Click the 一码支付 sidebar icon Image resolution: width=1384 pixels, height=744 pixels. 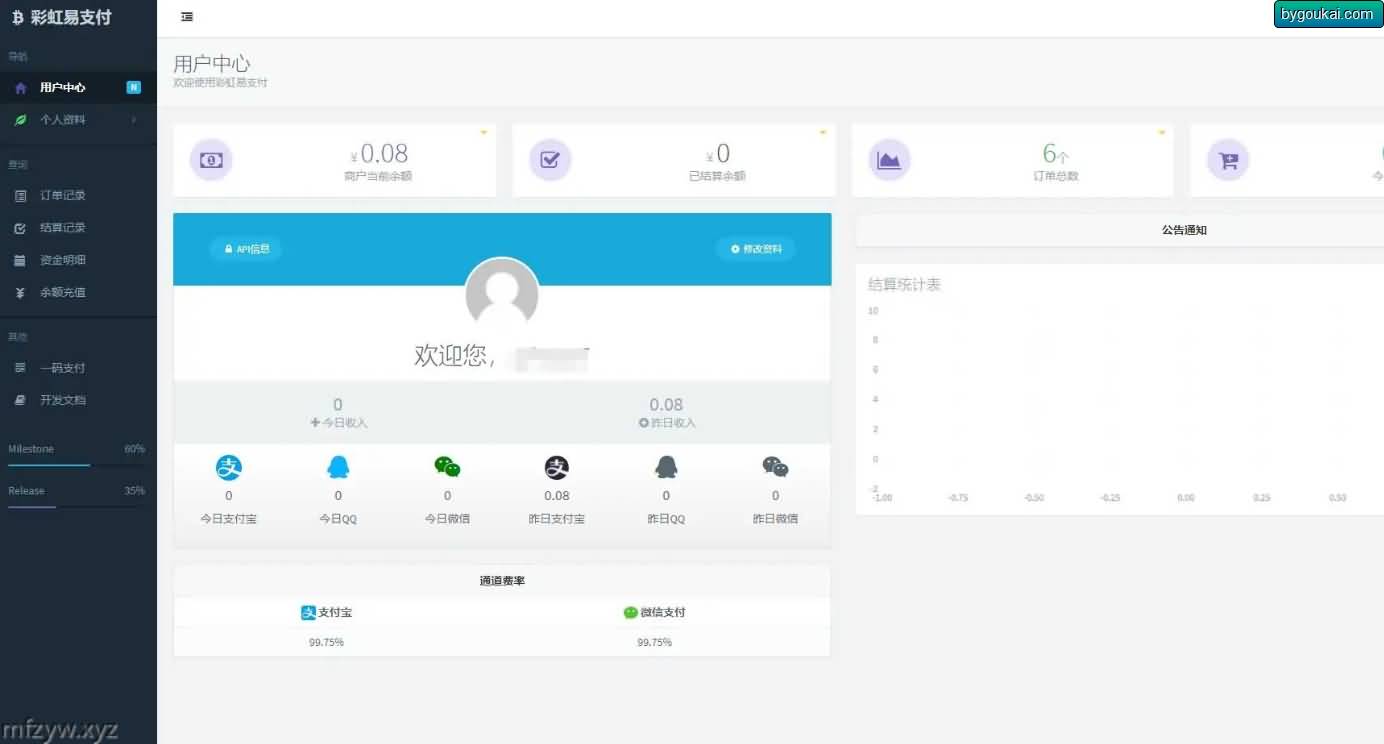pos(20,368)
